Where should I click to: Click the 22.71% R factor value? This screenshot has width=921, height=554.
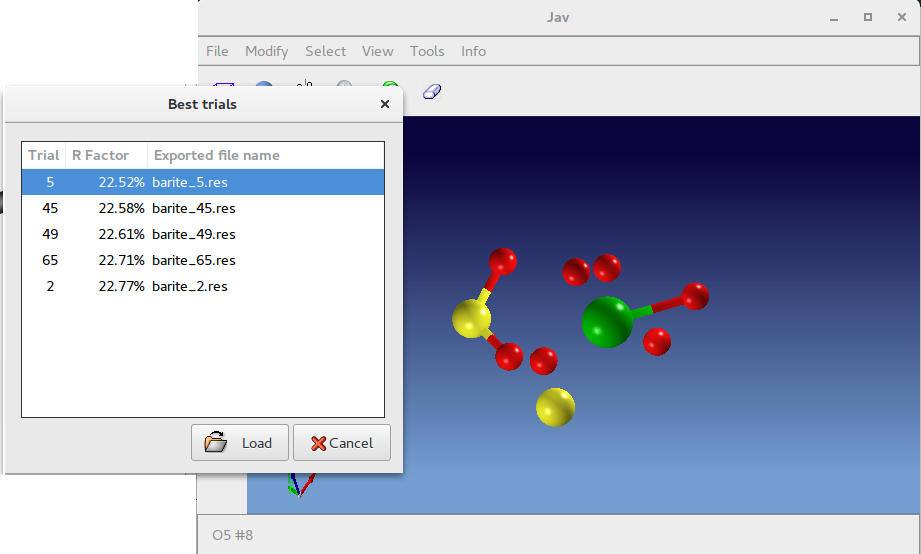(x=121, y=260)
